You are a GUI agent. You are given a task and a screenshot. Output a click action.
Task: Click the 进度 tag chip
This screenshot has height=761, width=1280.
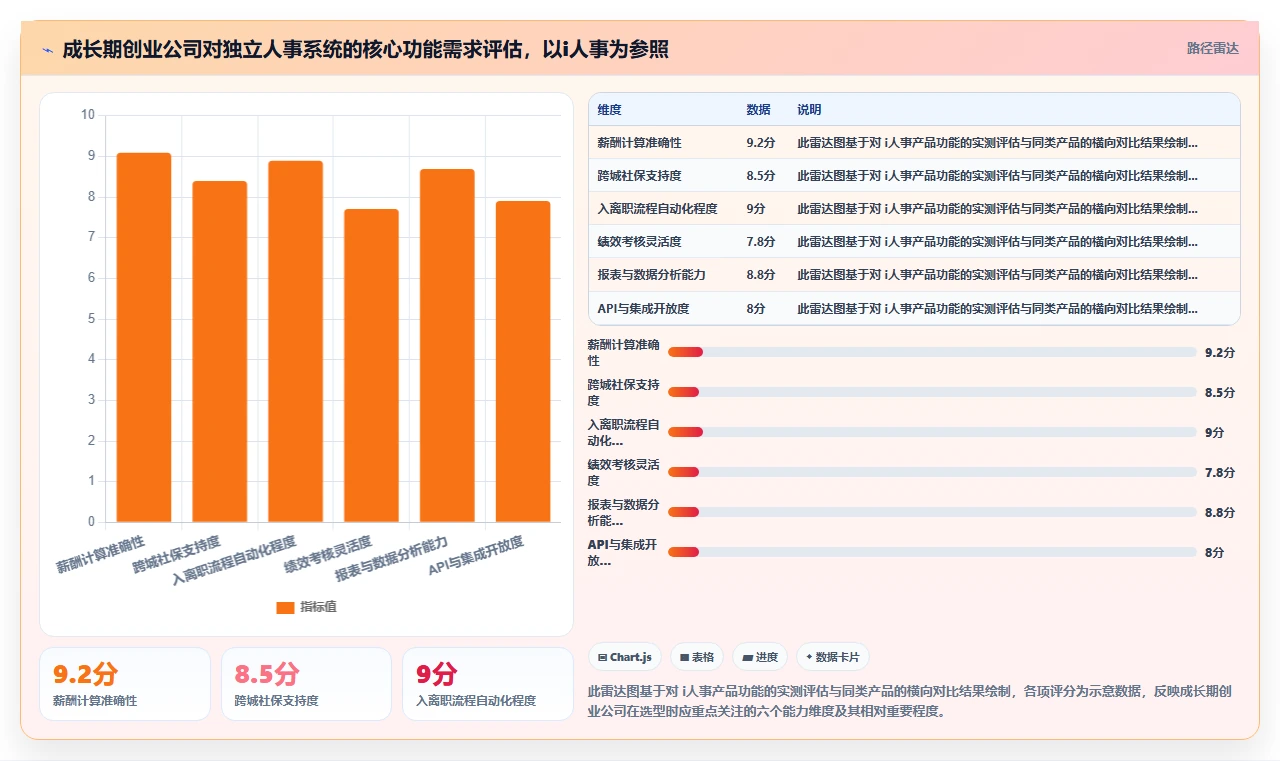point(760,657)
